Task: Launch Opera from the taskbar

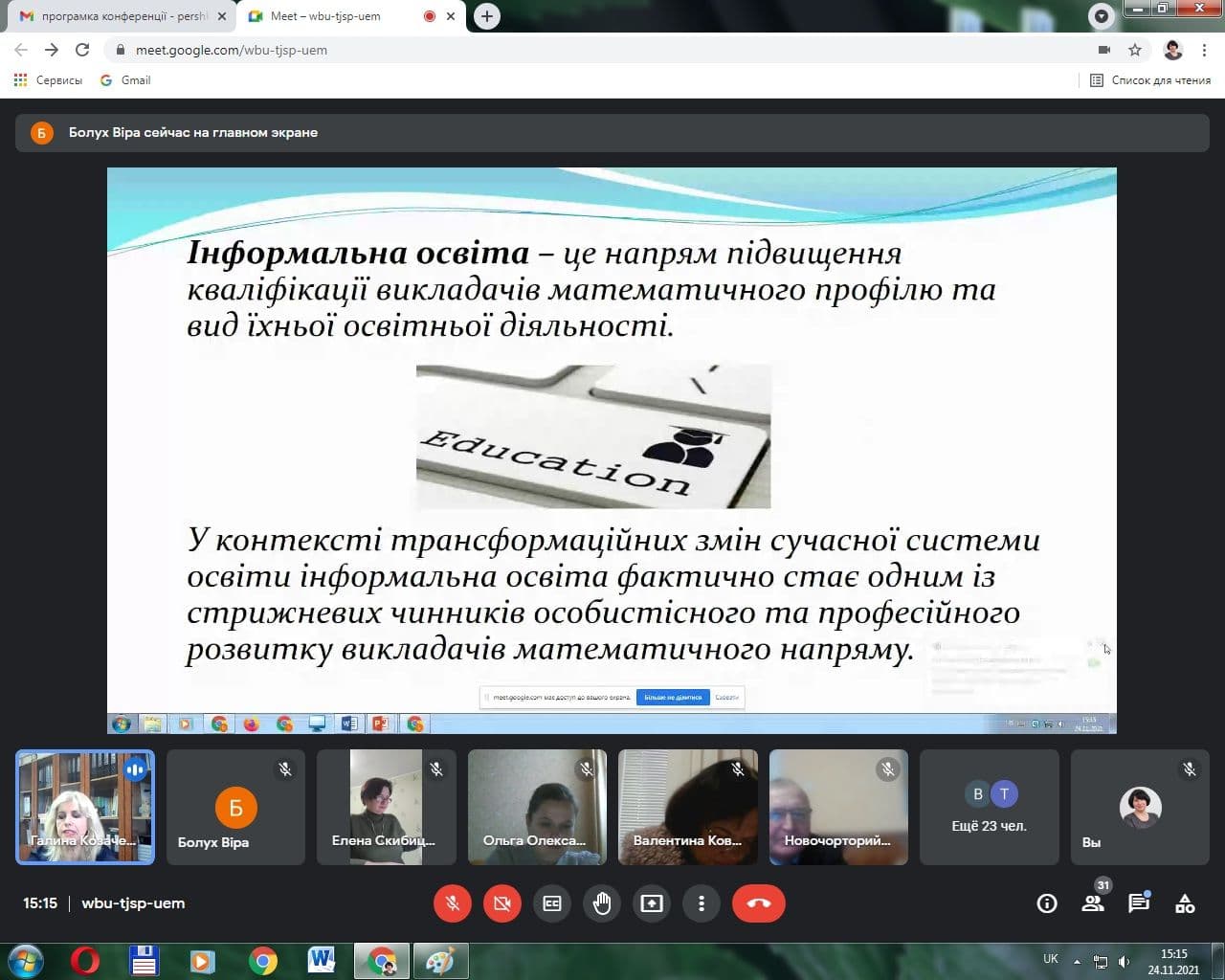Action: point(85,960)
